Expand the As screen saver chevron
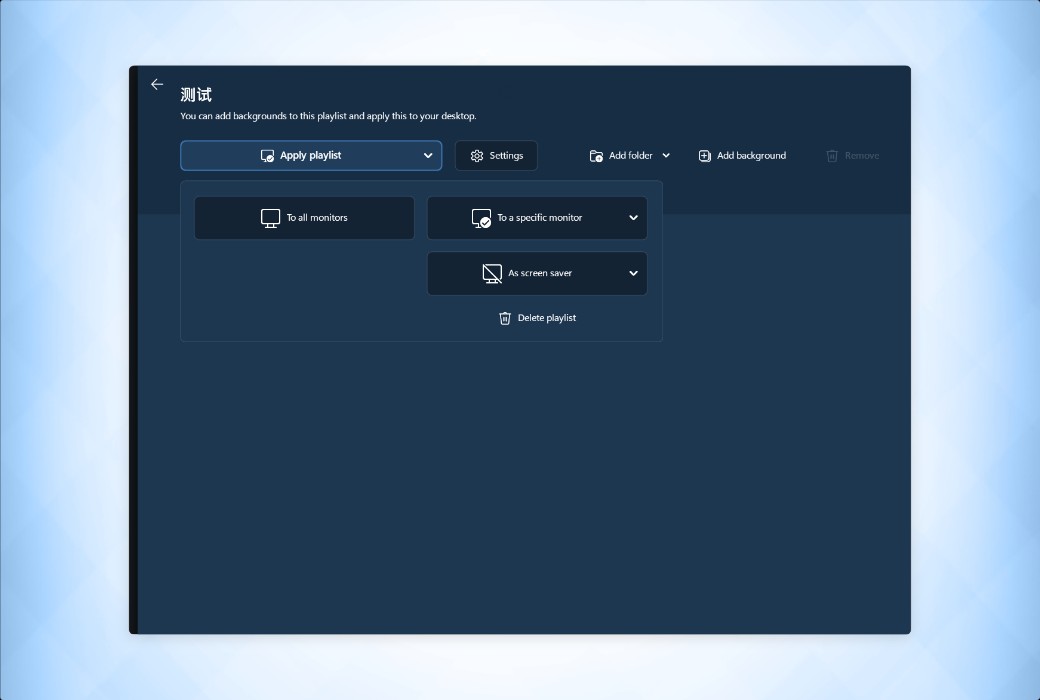This screenshot has width=1040, height=700. pos(633,273)
